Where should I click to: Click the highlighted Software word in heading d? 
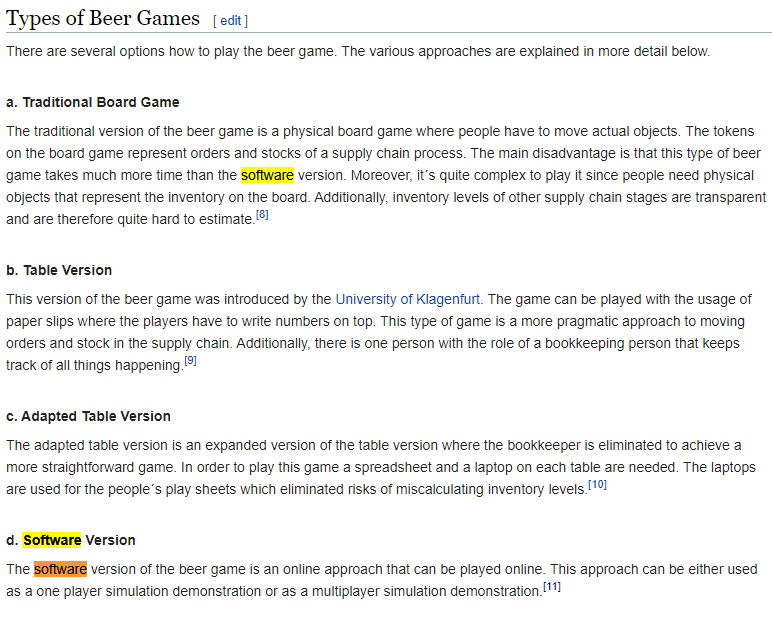[52, 540]
